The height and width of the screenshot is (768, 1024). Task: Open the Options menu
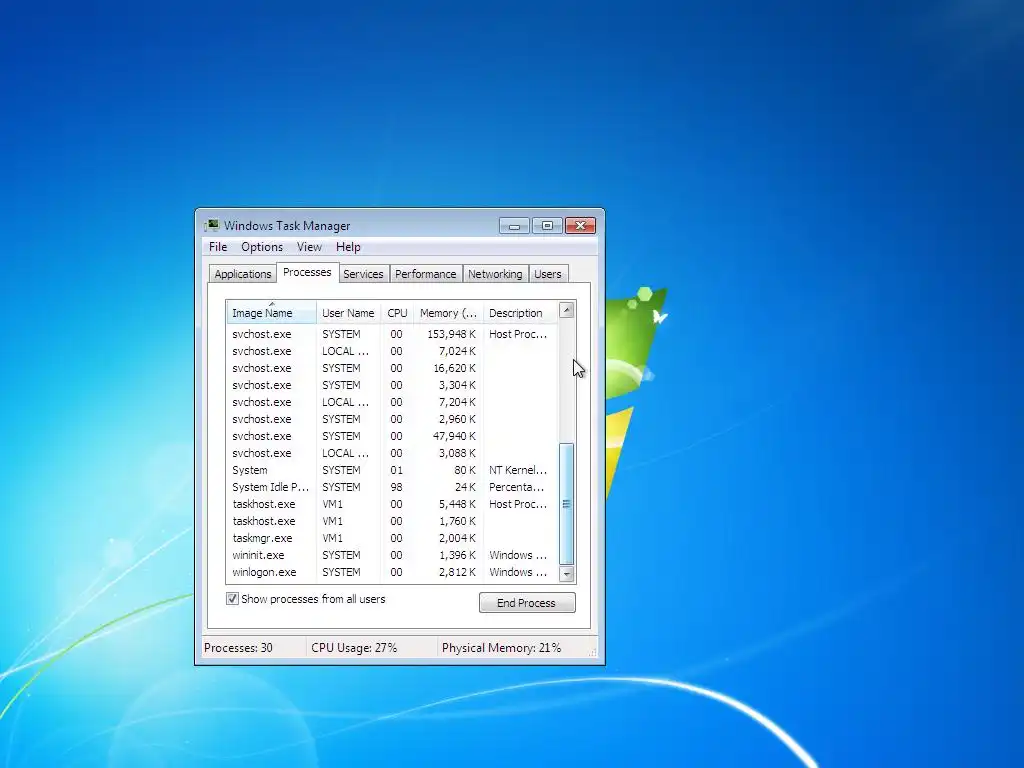click(x=262, y=247)
